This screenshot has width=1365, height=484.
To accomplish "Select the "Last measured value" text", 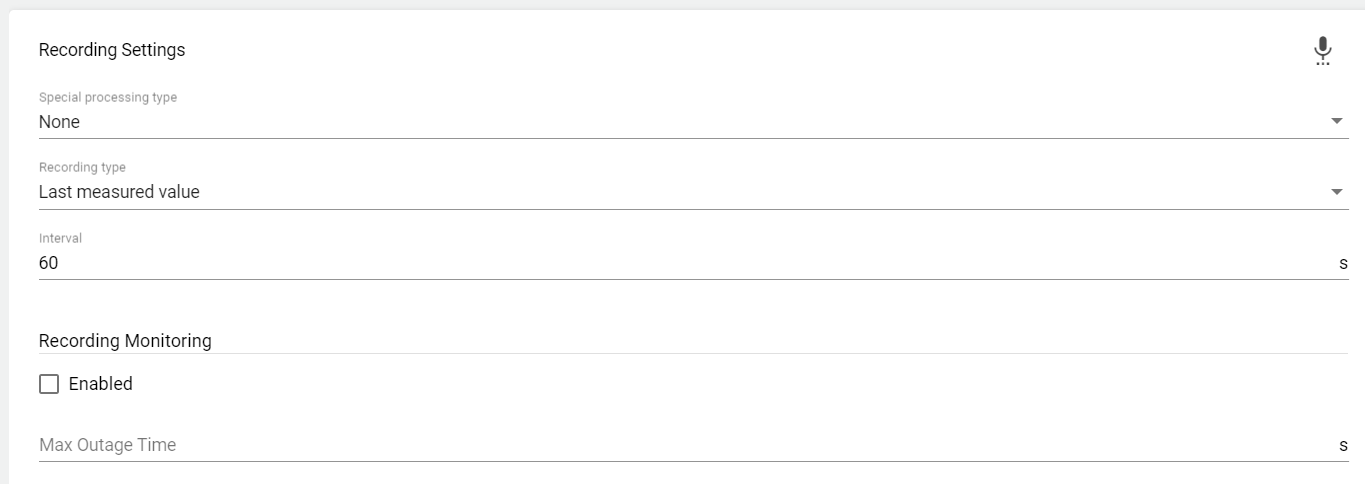I will click(x=119, y=192).
